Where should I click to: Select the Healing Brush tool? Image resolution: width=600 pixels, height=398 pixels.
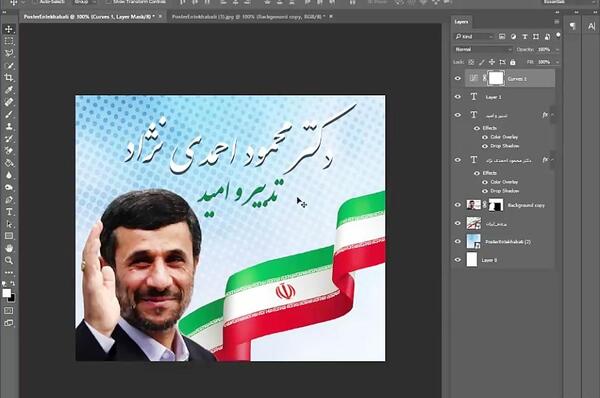point(9,102)
